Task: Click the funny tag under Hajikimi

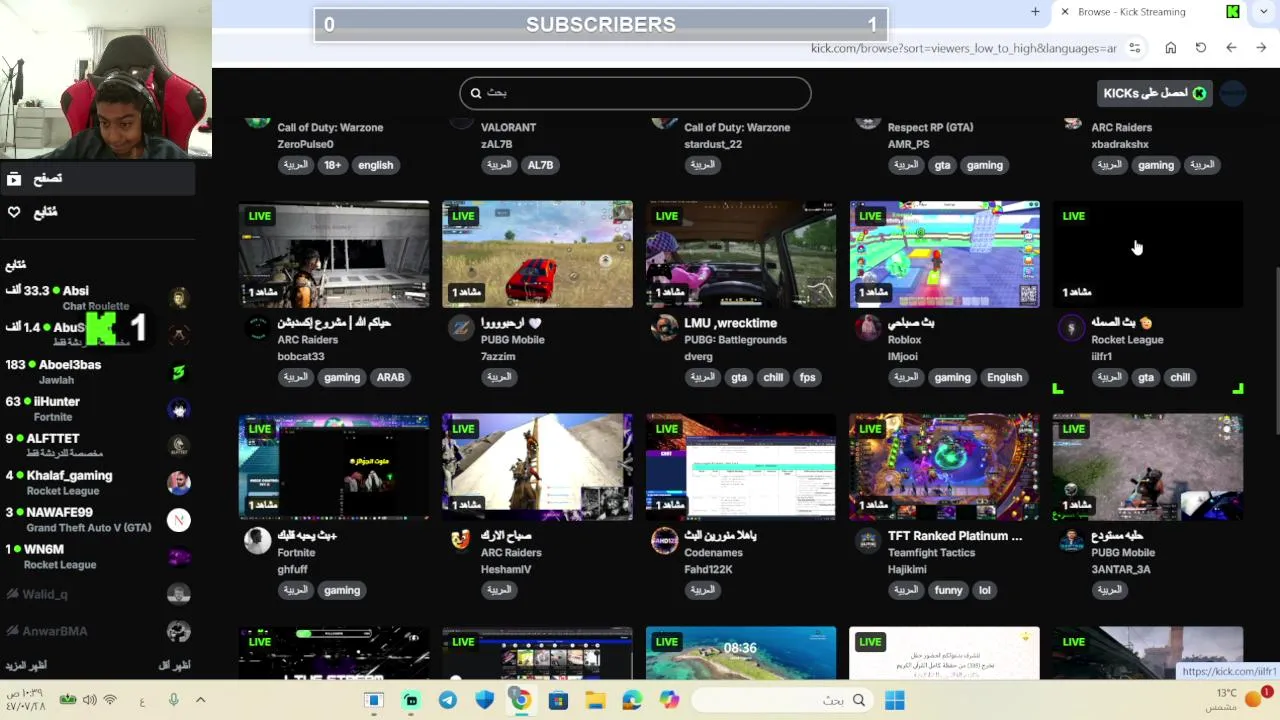Action: [948, 590]
